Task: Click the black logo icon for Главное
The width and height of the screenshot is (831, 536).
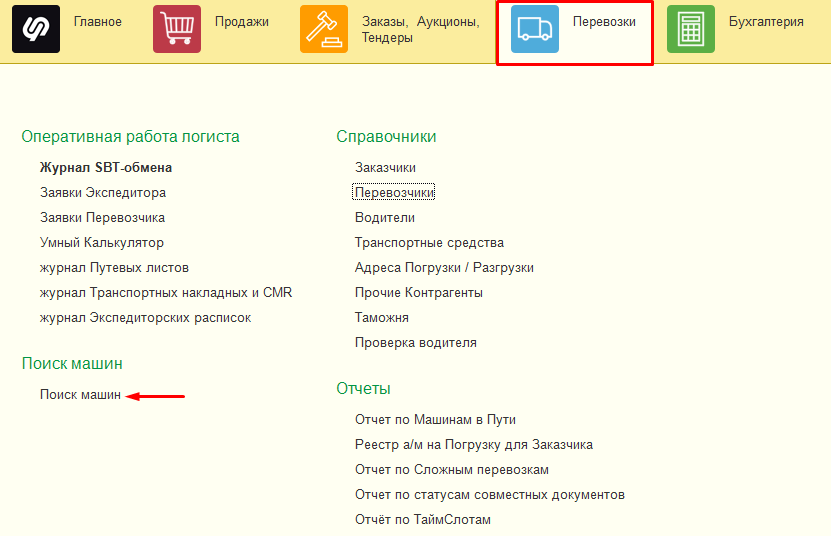Action: pyautogui.click(x=36, y=29)
